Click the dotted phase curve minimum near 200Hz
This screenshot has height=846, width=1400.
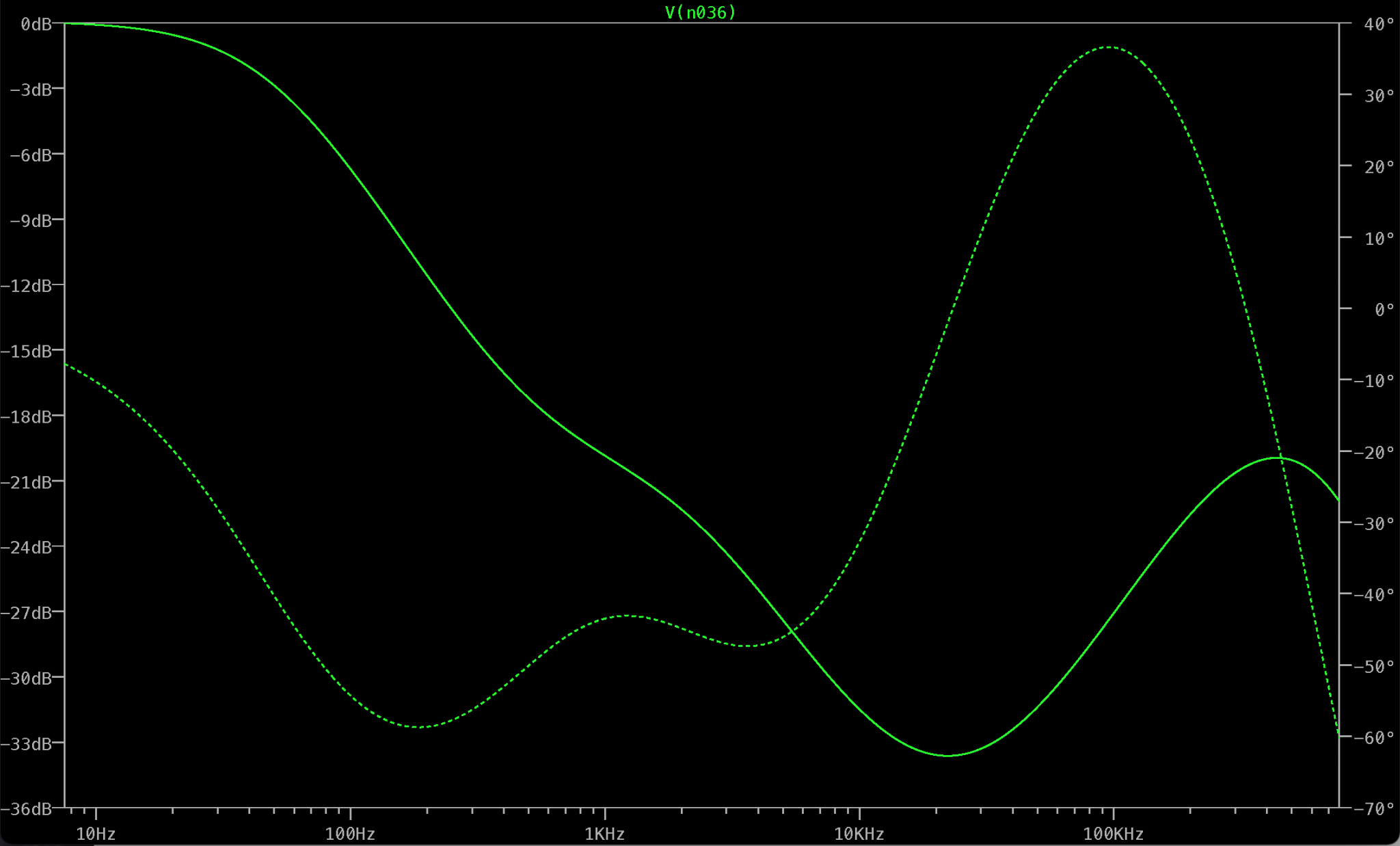(419, 727)
